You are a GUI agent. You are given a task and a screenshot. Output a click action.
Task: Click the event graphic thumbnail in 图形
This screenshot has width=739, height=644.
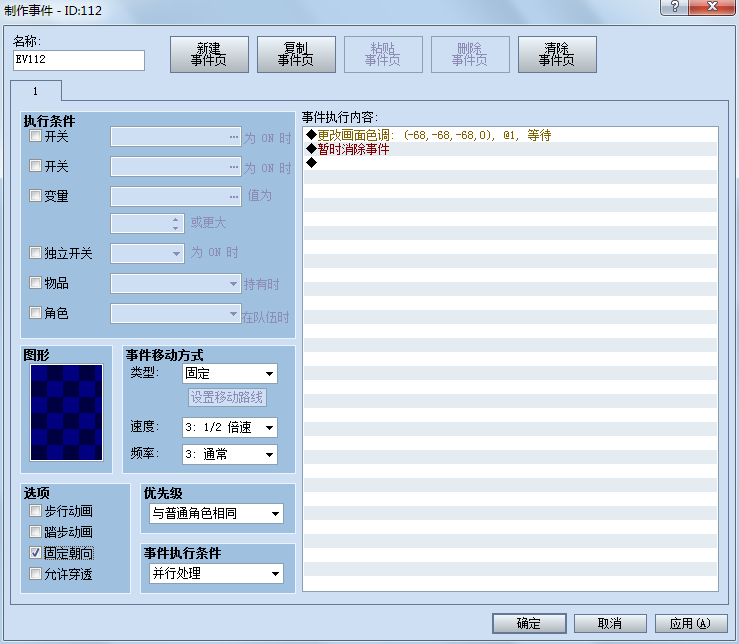point(66,413)
